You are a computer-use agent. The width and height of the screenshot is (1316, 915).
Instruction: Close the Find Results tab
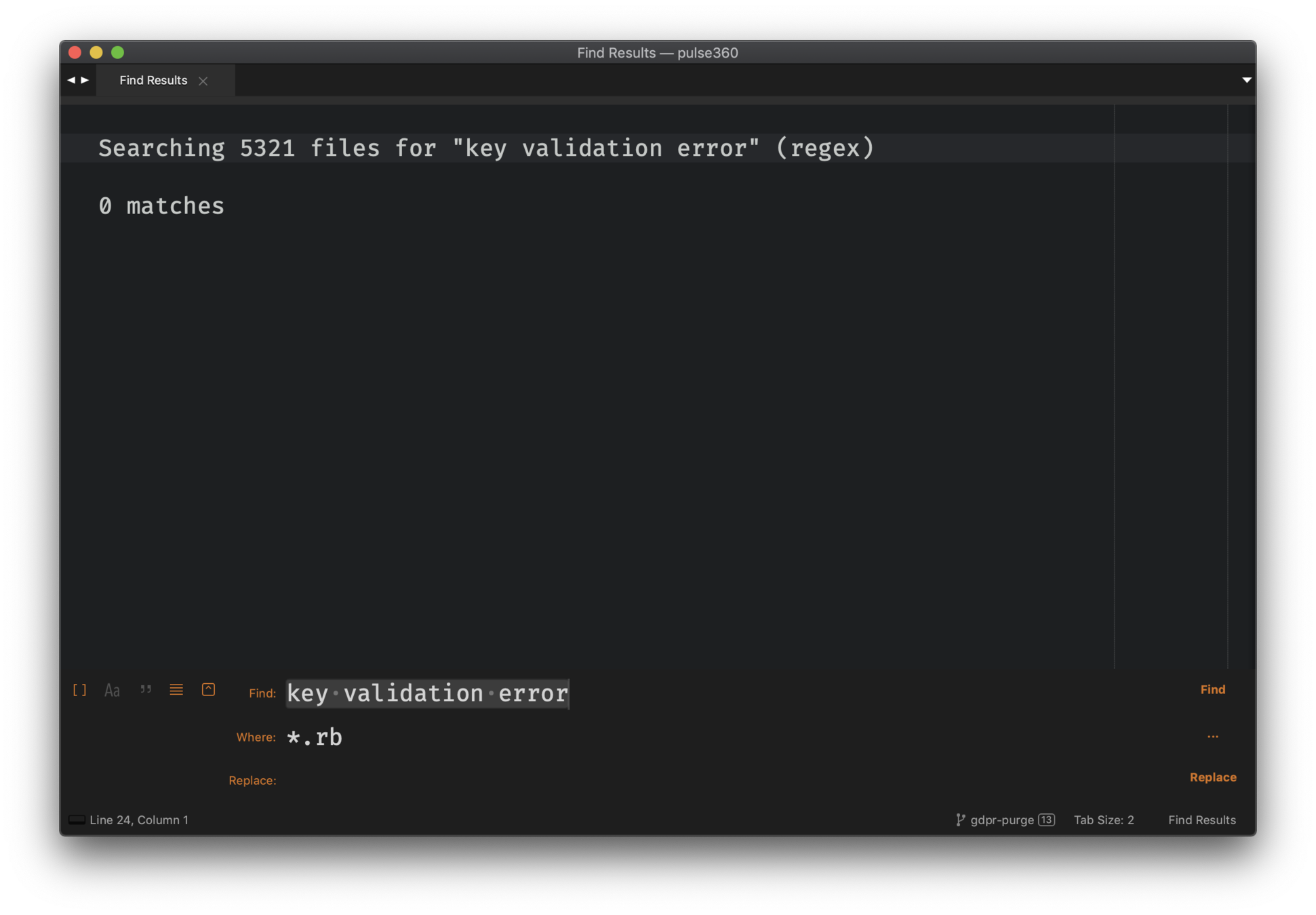click(203, 81)
